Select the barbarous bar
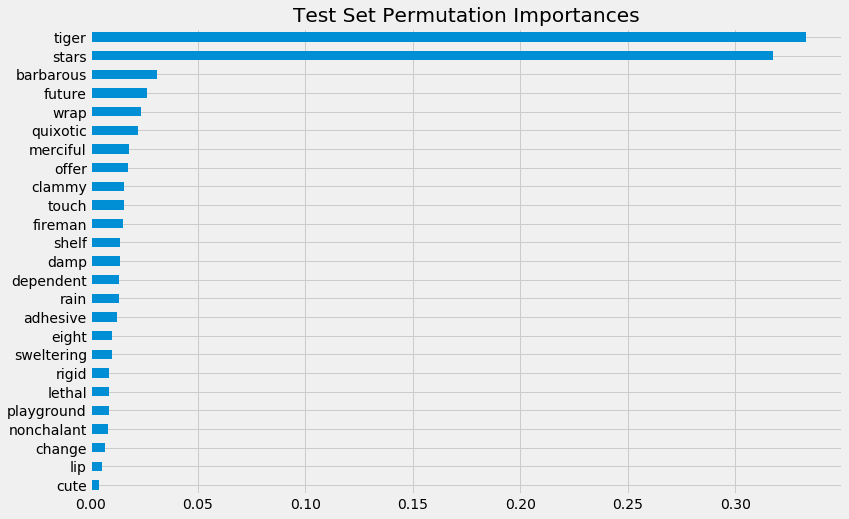849x519 pixels. 124,75
